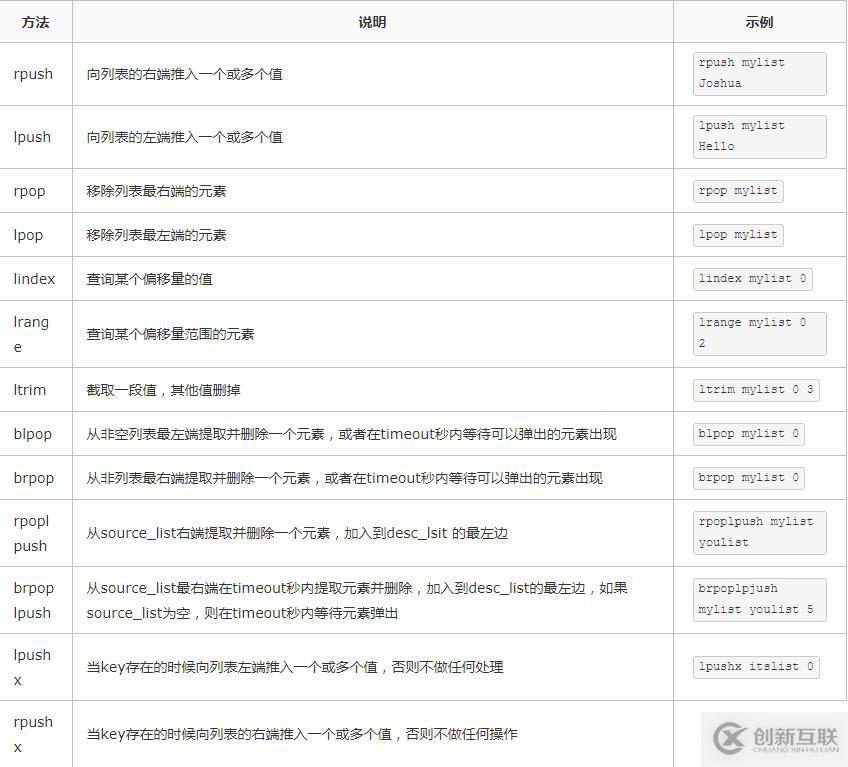Click the lindex method cell
This screenshot has height=767, width=848.
tap(34, 279)
